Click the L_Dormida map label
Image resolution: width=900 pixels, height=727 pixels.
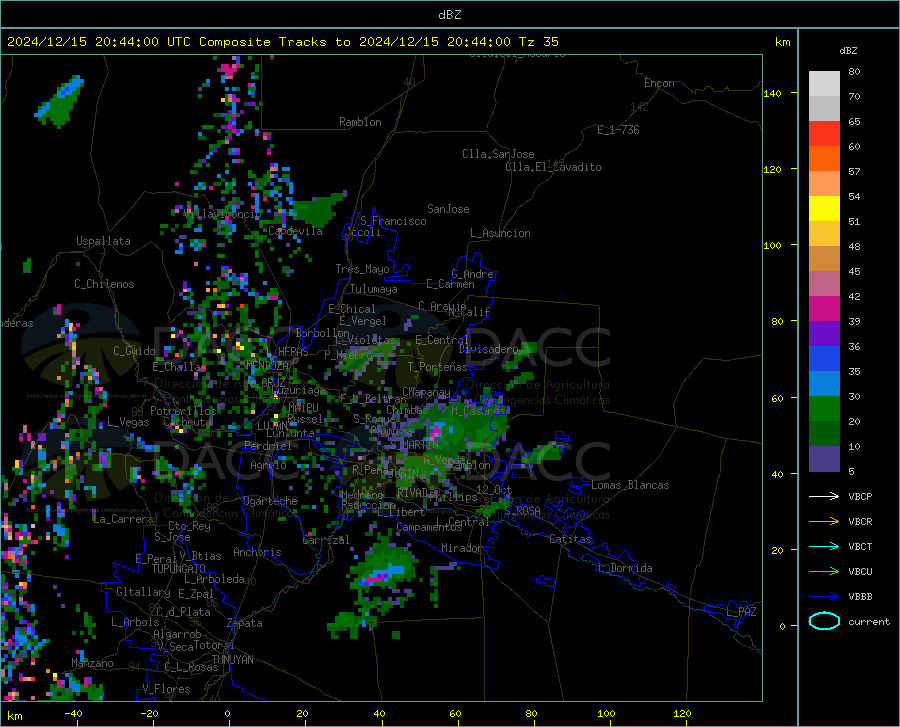(624, 568)
